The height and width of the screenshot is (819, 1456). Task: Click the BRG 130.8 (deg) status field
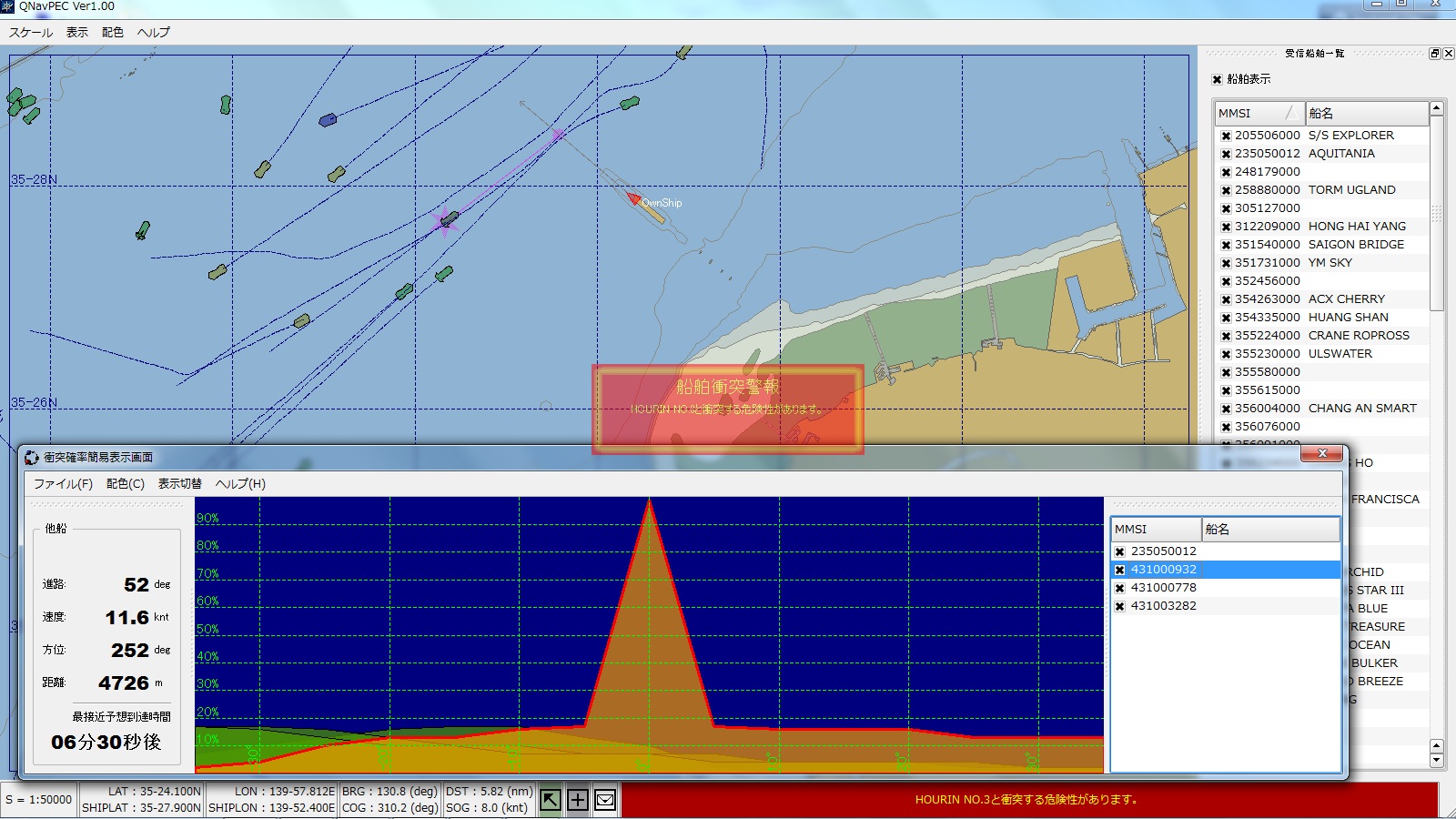click(389, 792)
